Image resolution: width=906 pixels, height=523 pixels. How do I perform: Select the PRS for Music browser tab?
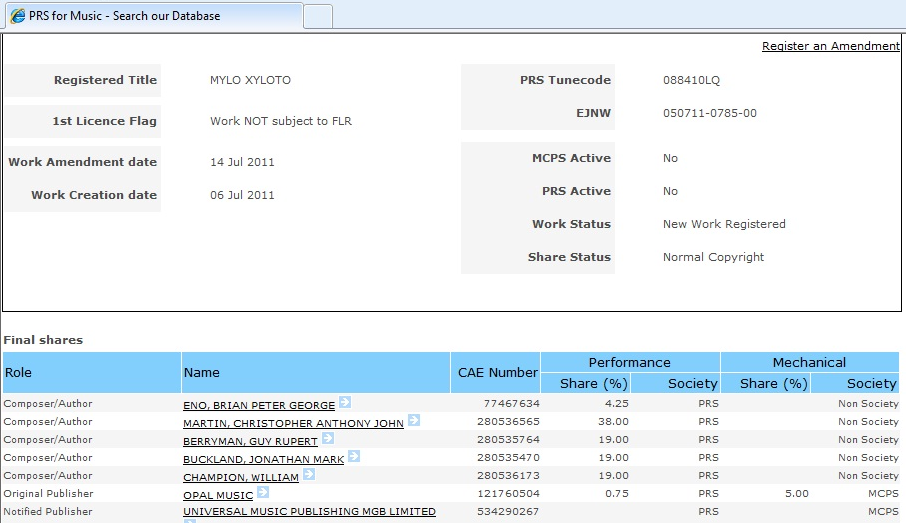coord(154,16)
